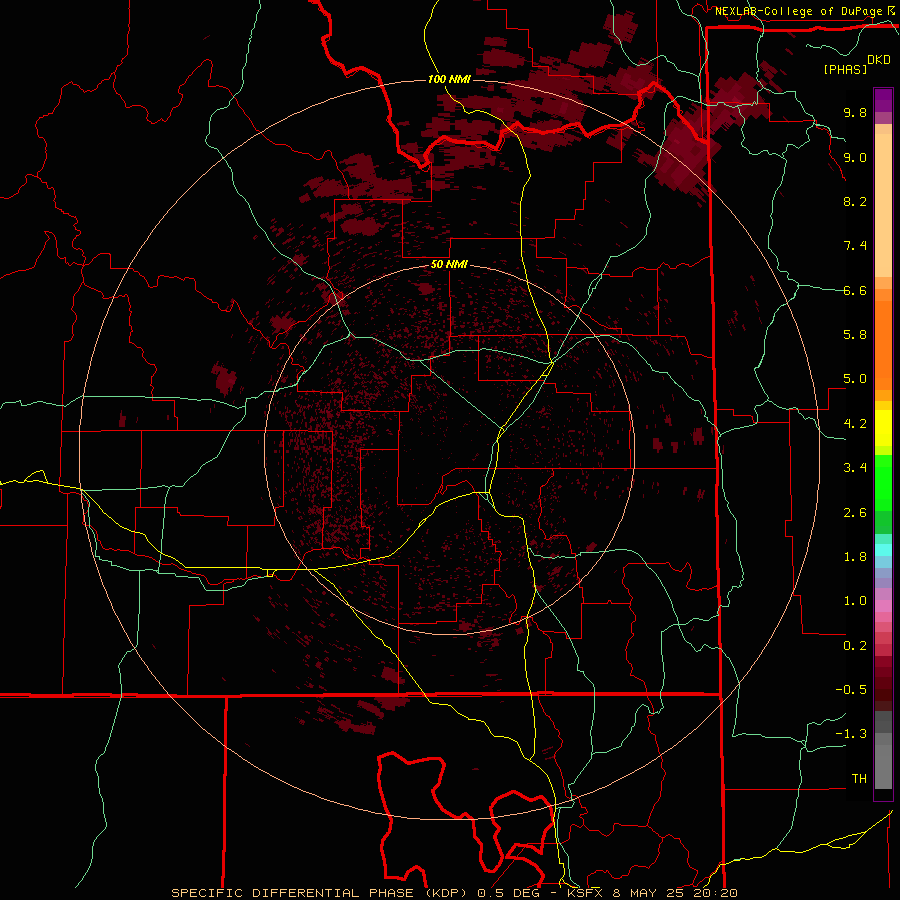This screenshot has height=900, width=900.
Task: Click the 0.2 scale value
Action: point(855,646)
